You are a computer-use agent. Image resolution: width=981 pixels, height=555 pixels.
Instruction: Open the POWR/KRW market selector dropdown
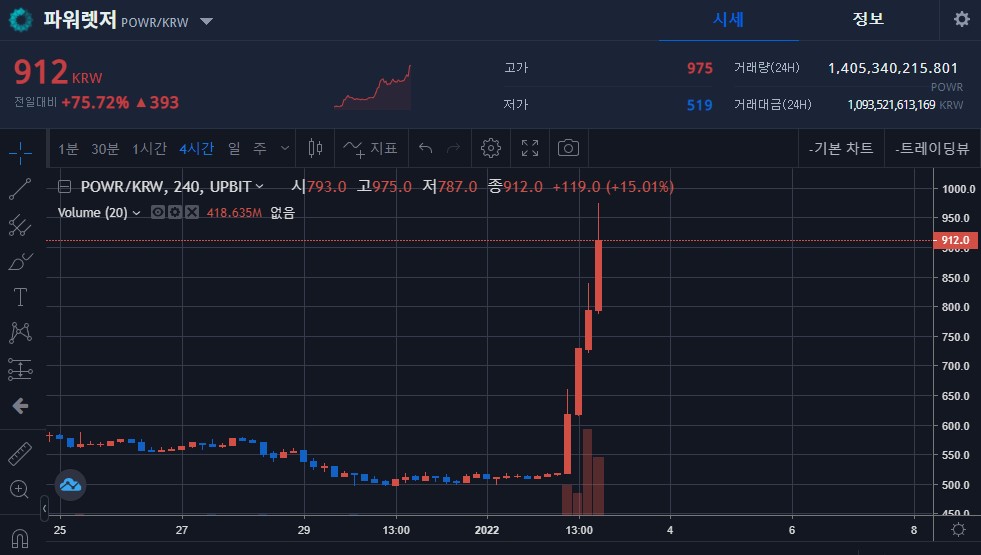tap(206, 22)
